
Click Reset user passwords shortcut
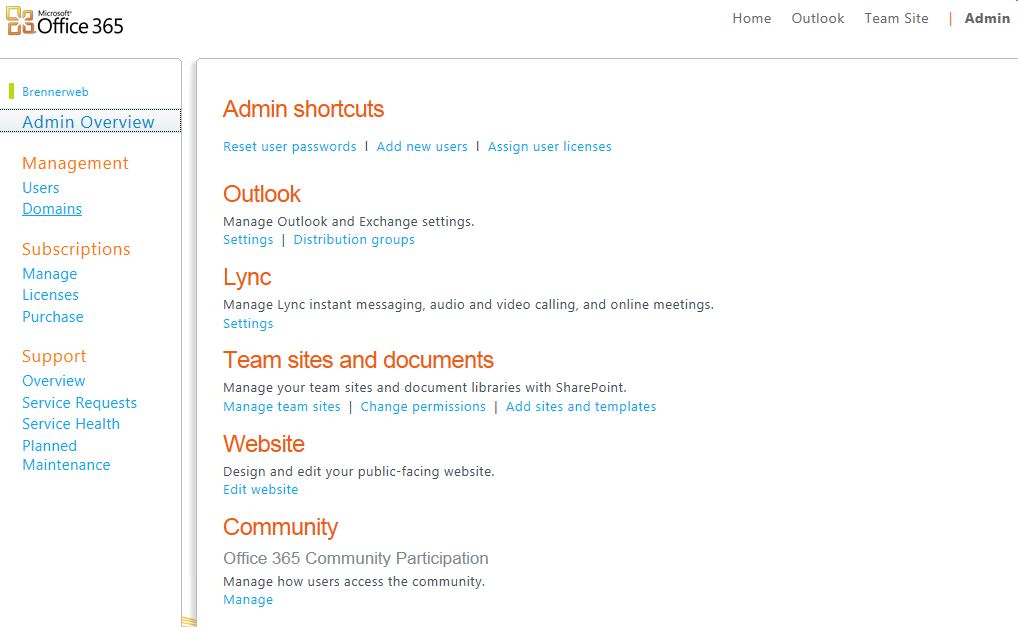[x=290, y=147]
